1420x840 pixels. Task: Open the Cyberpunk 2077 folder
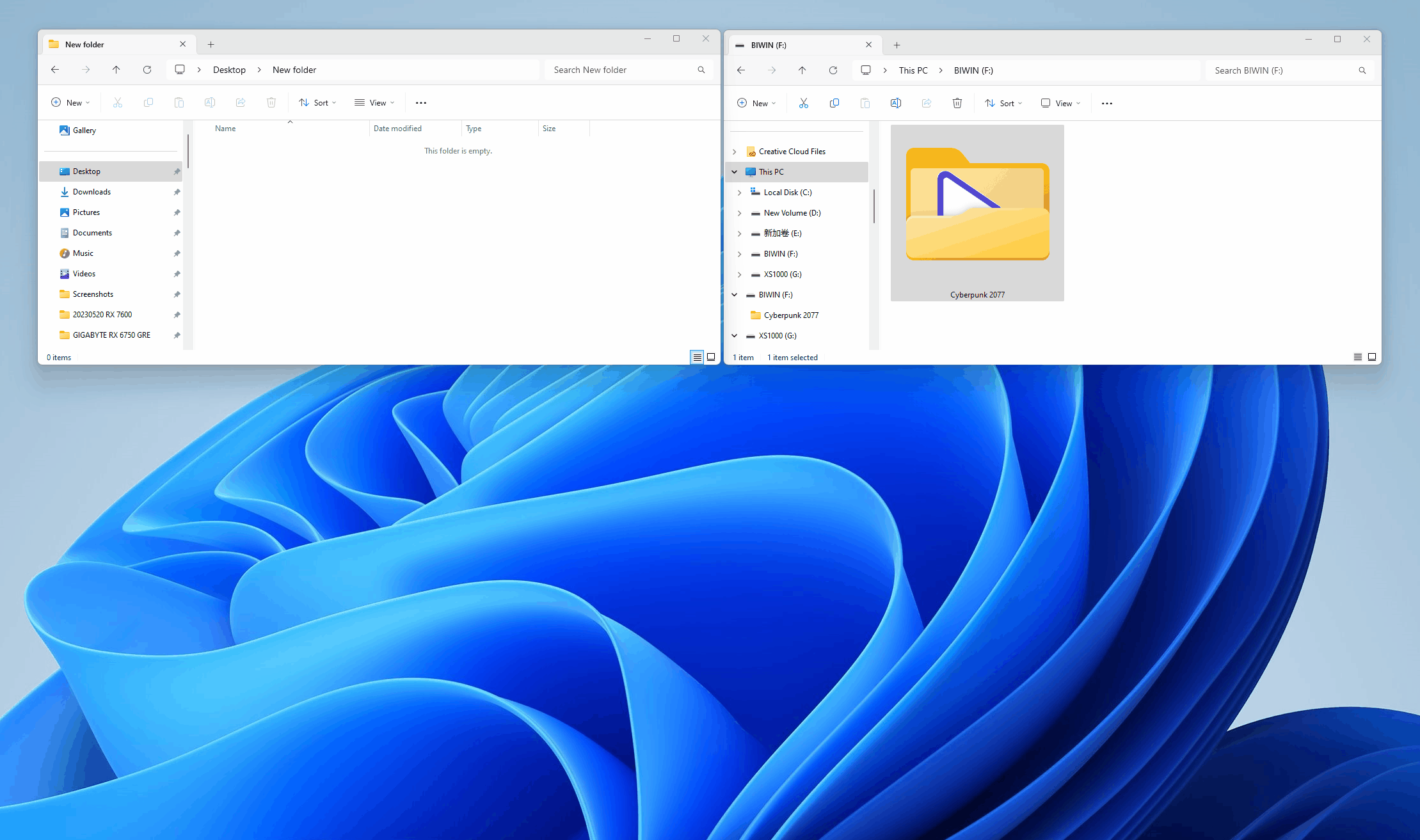[977, 213]
